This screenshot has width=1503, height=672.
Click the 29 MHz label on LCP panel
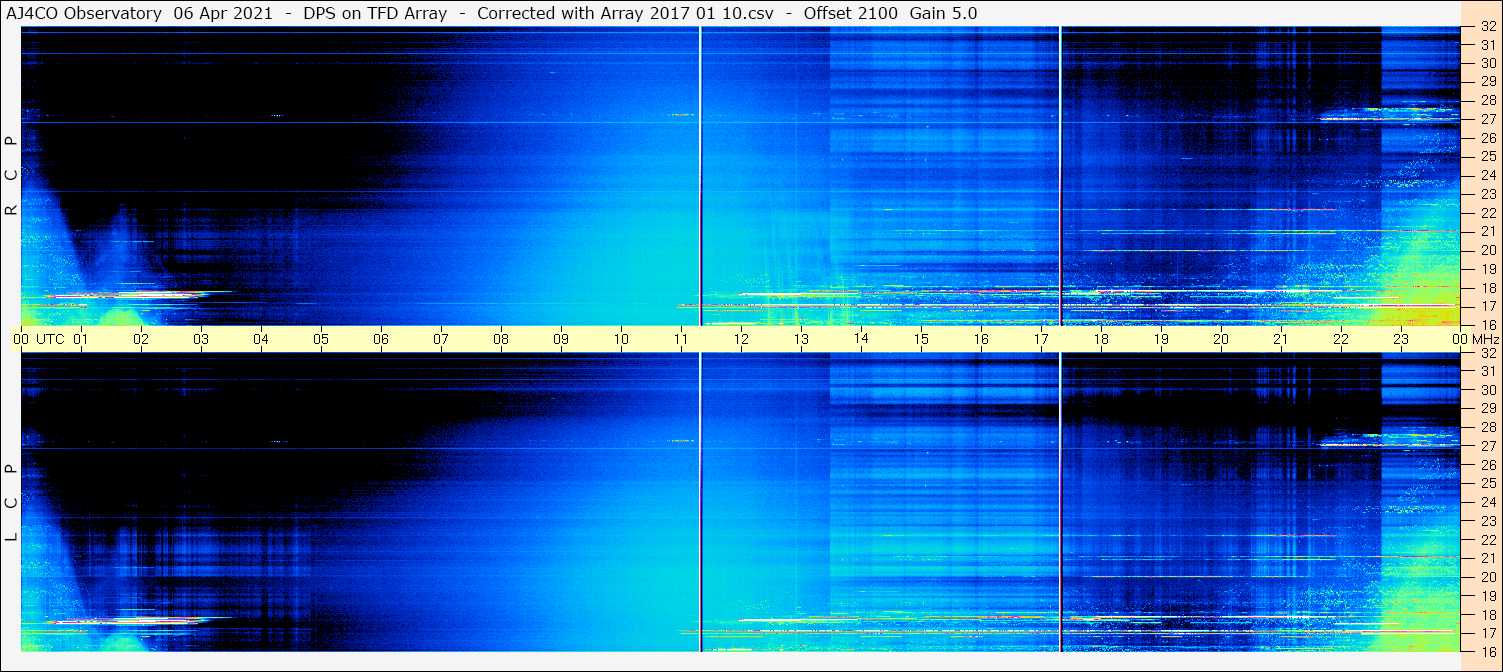[x=1488, y=409]
